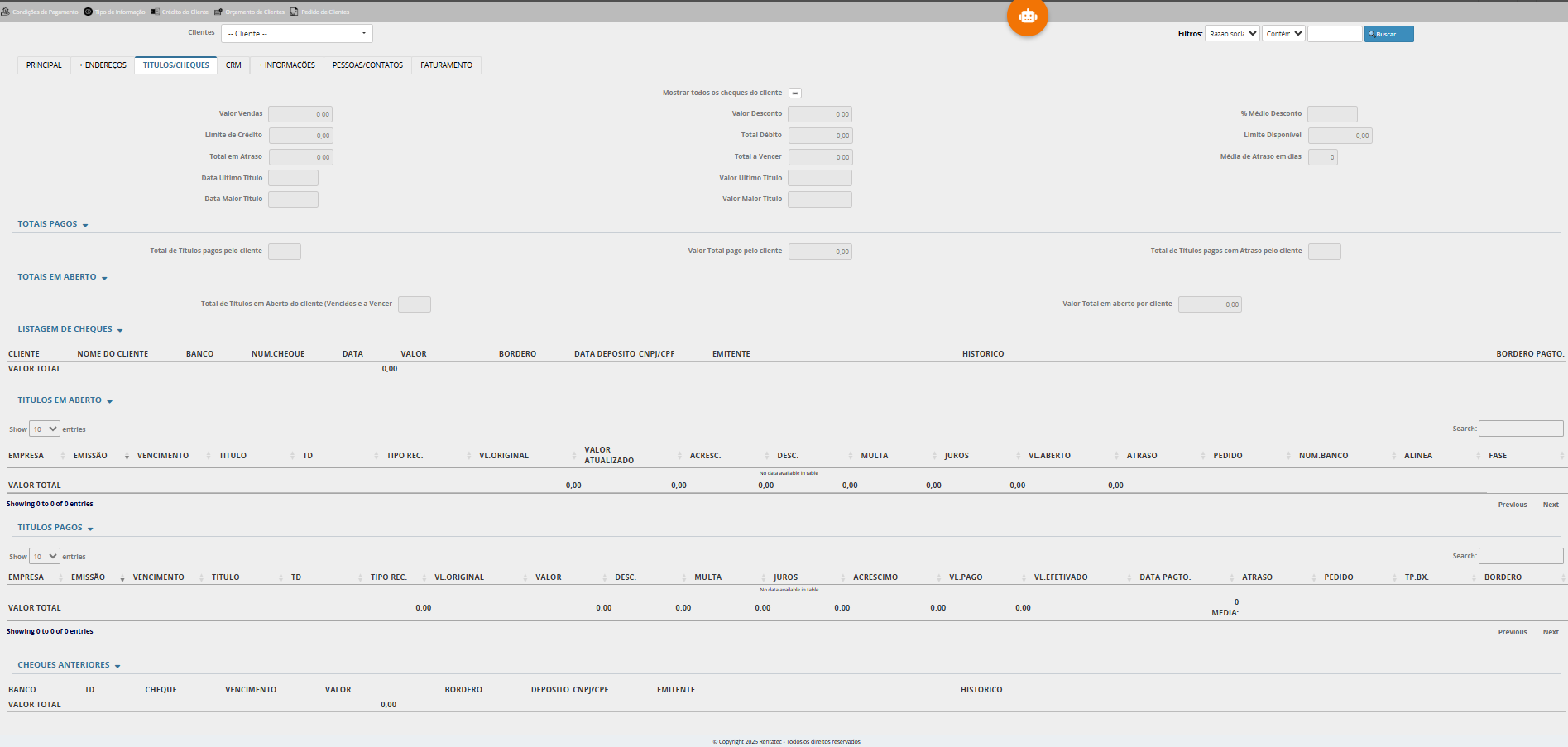
Task: Sort Titulos em Aberto by Emissão
Action: tap(91, 456)
